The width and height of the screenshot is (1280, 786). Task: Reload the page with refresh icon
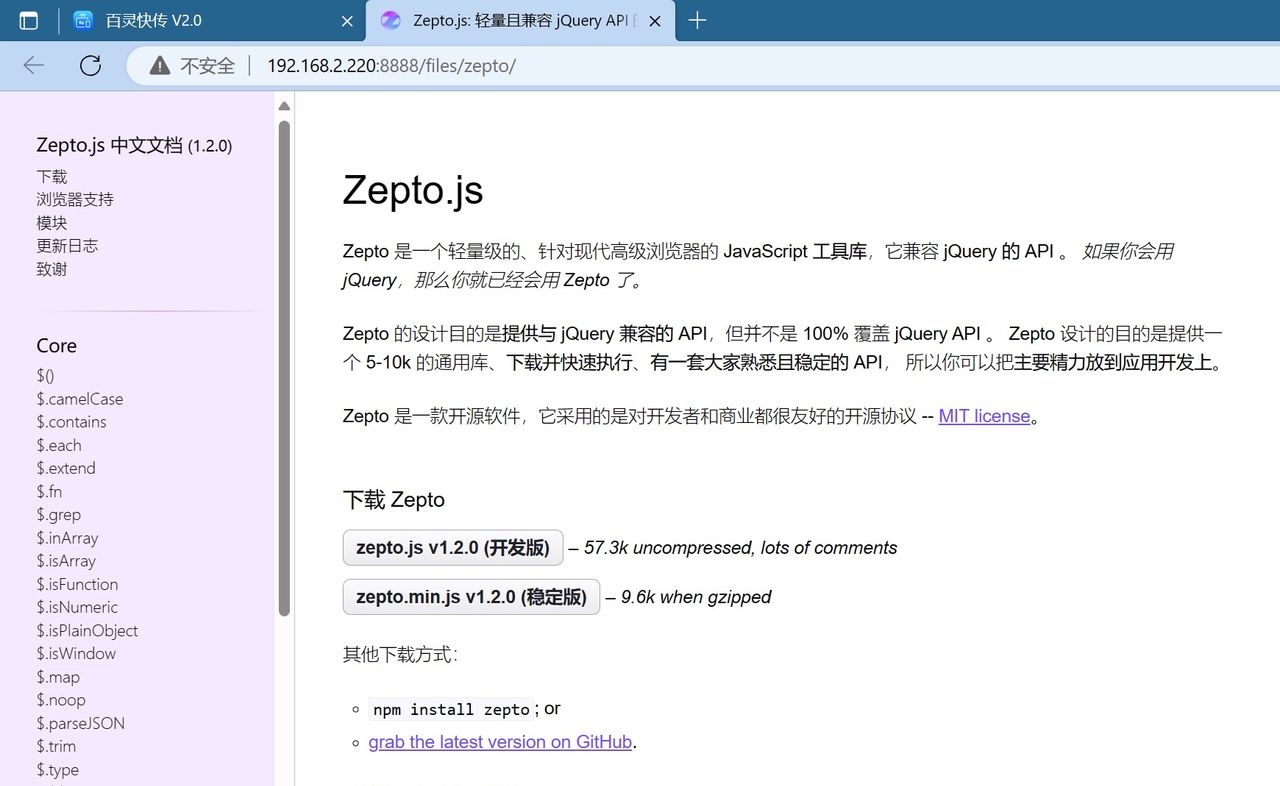click(x=90, y=66)
